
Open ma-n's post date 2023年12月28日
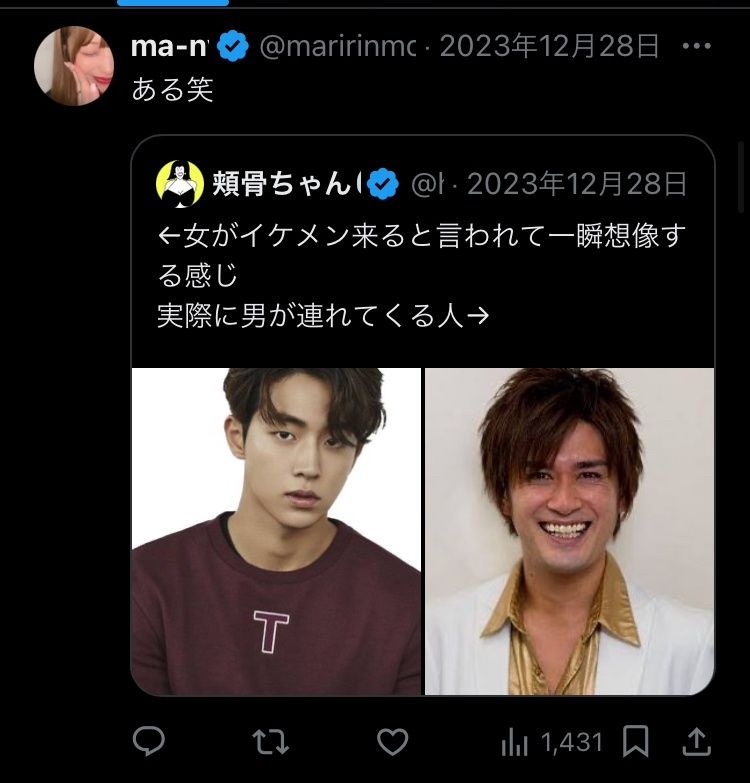point(549,46)
